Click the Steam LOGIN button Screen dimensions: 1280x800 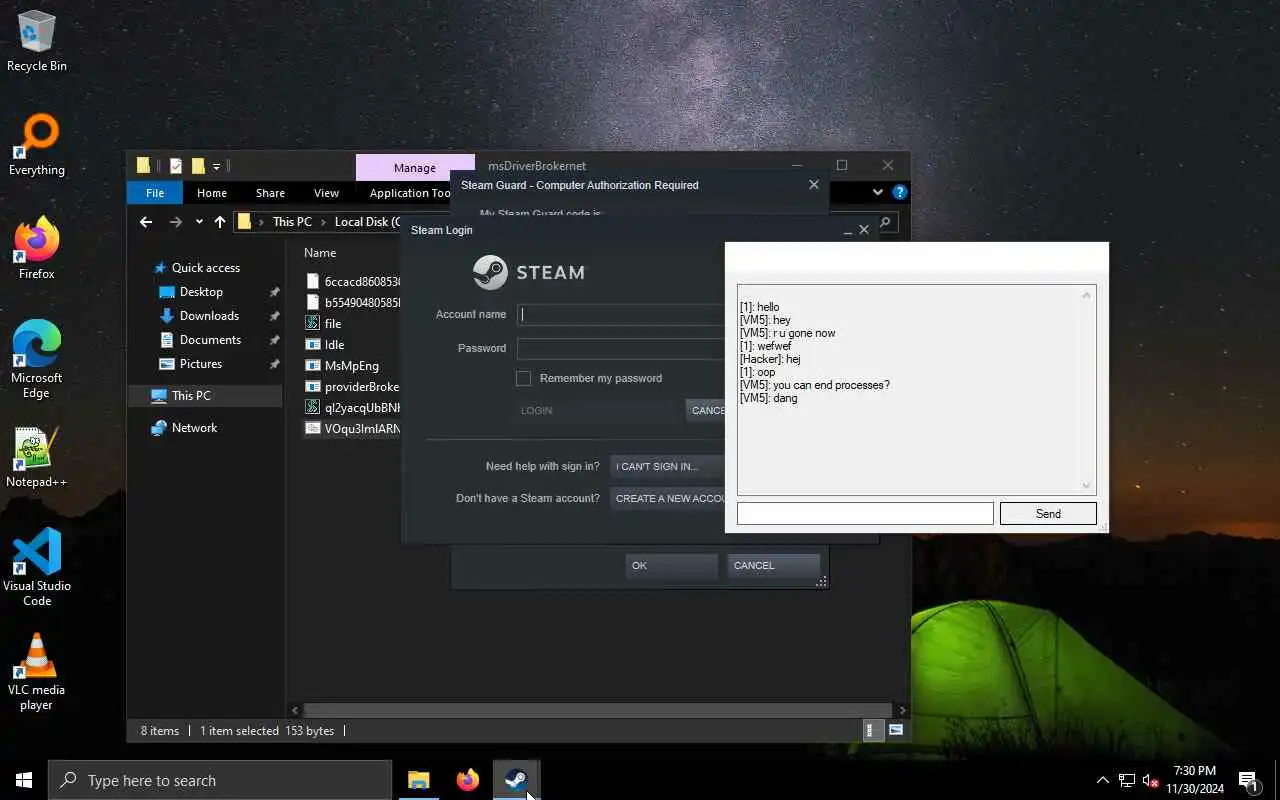click(596, 410)
